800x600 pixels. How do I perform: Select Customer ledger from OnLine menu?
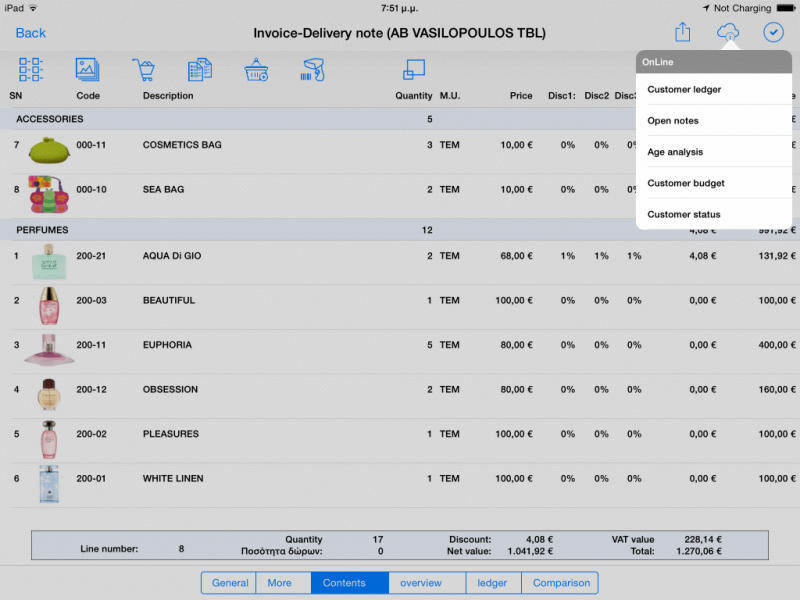pos(713,89)
